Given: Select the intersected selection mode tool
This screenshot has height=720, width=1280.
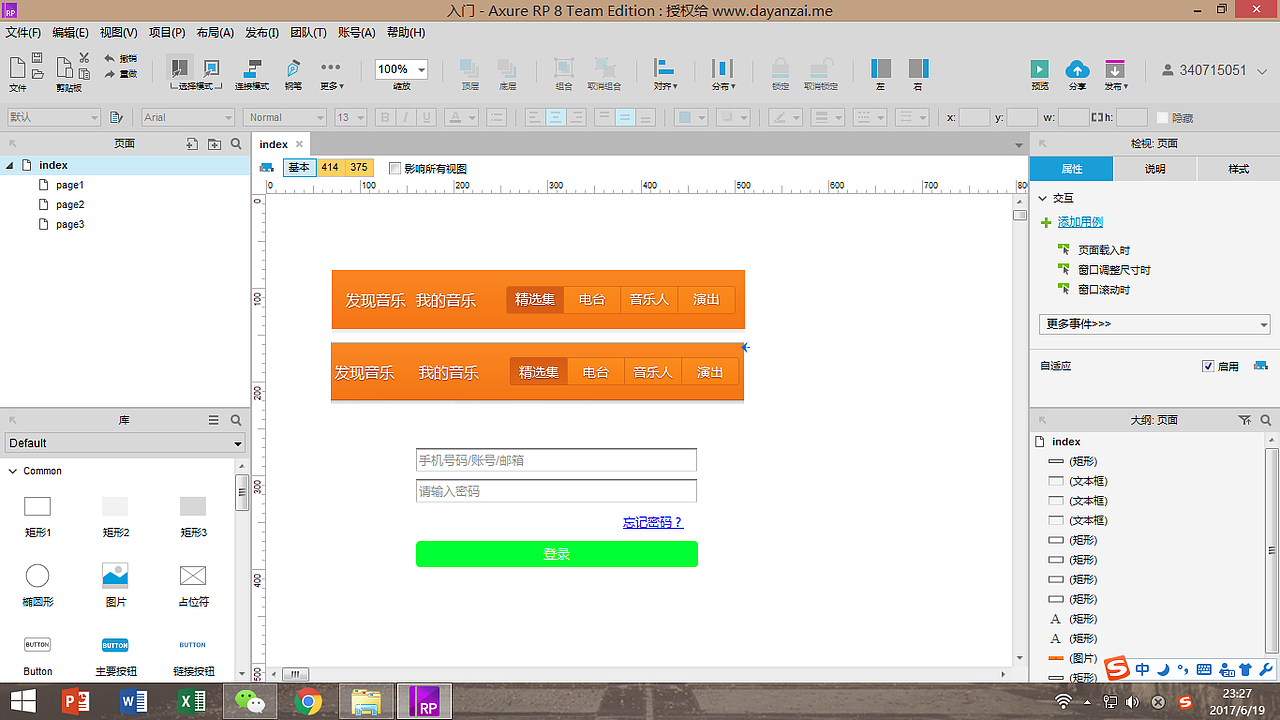Looking at the screenshot, I should click(x=180, y=68).
